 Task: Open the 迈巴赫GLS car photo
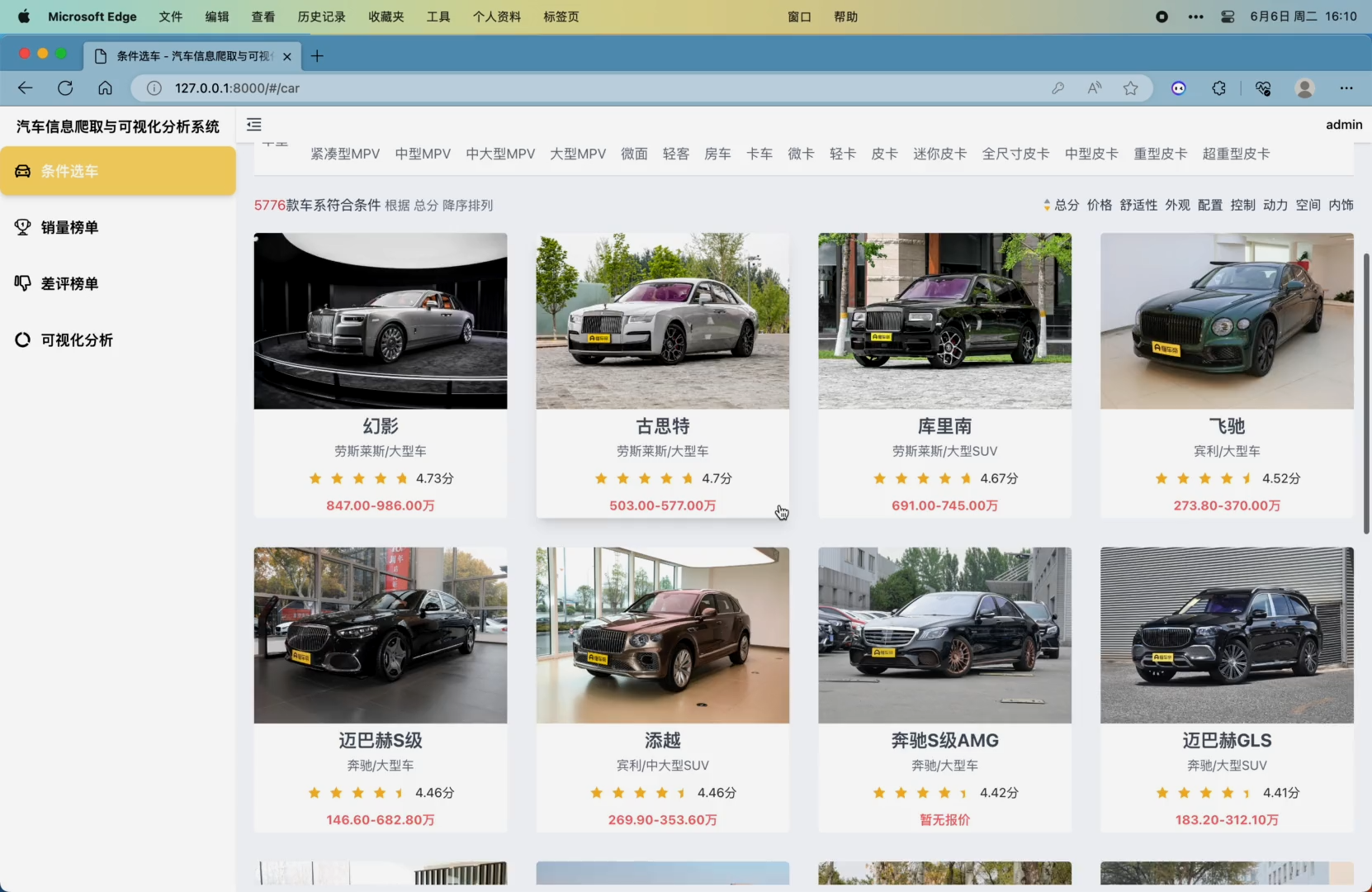coord(1227,635)
